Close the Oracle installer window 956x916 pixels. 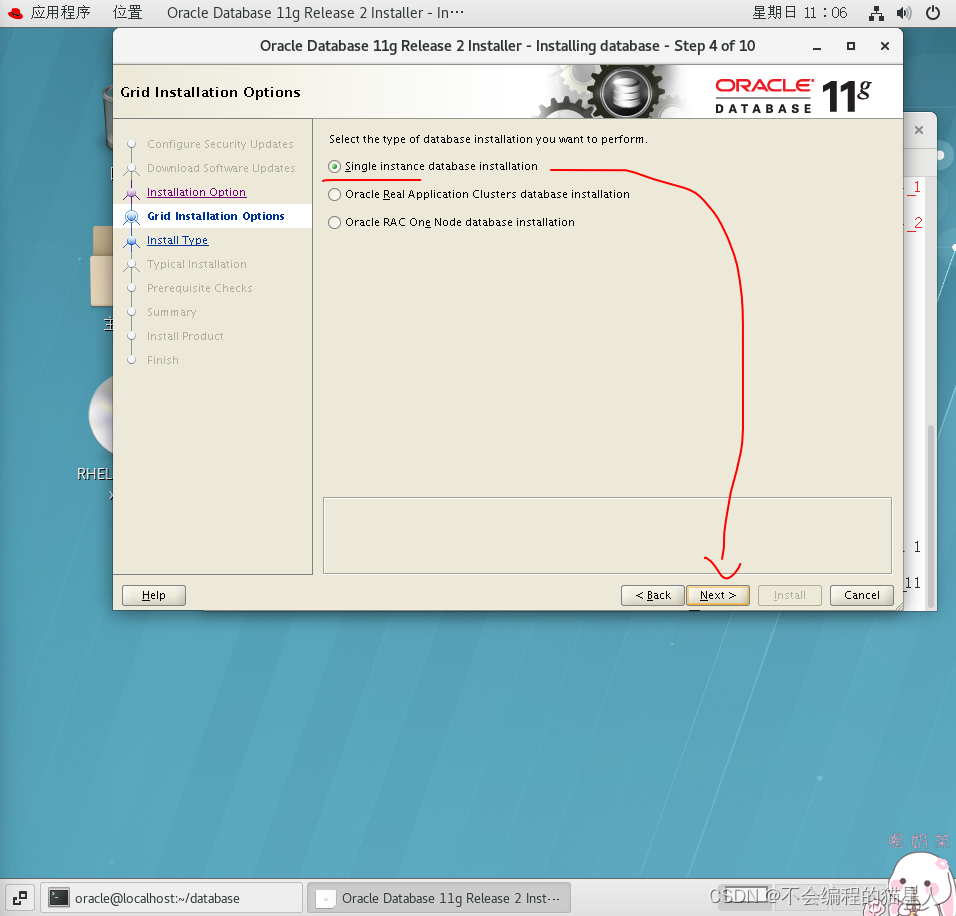click(x=885, y=46)
